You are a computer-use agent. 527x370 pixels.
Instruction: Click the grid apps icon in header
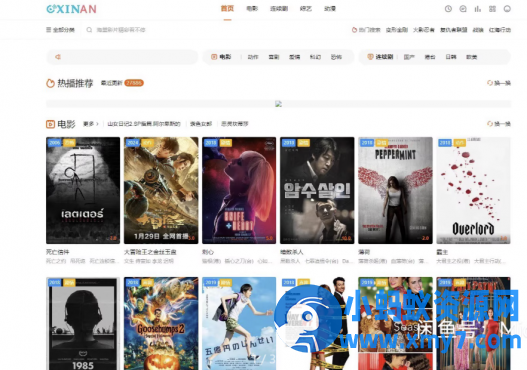[x=492, y=9]
